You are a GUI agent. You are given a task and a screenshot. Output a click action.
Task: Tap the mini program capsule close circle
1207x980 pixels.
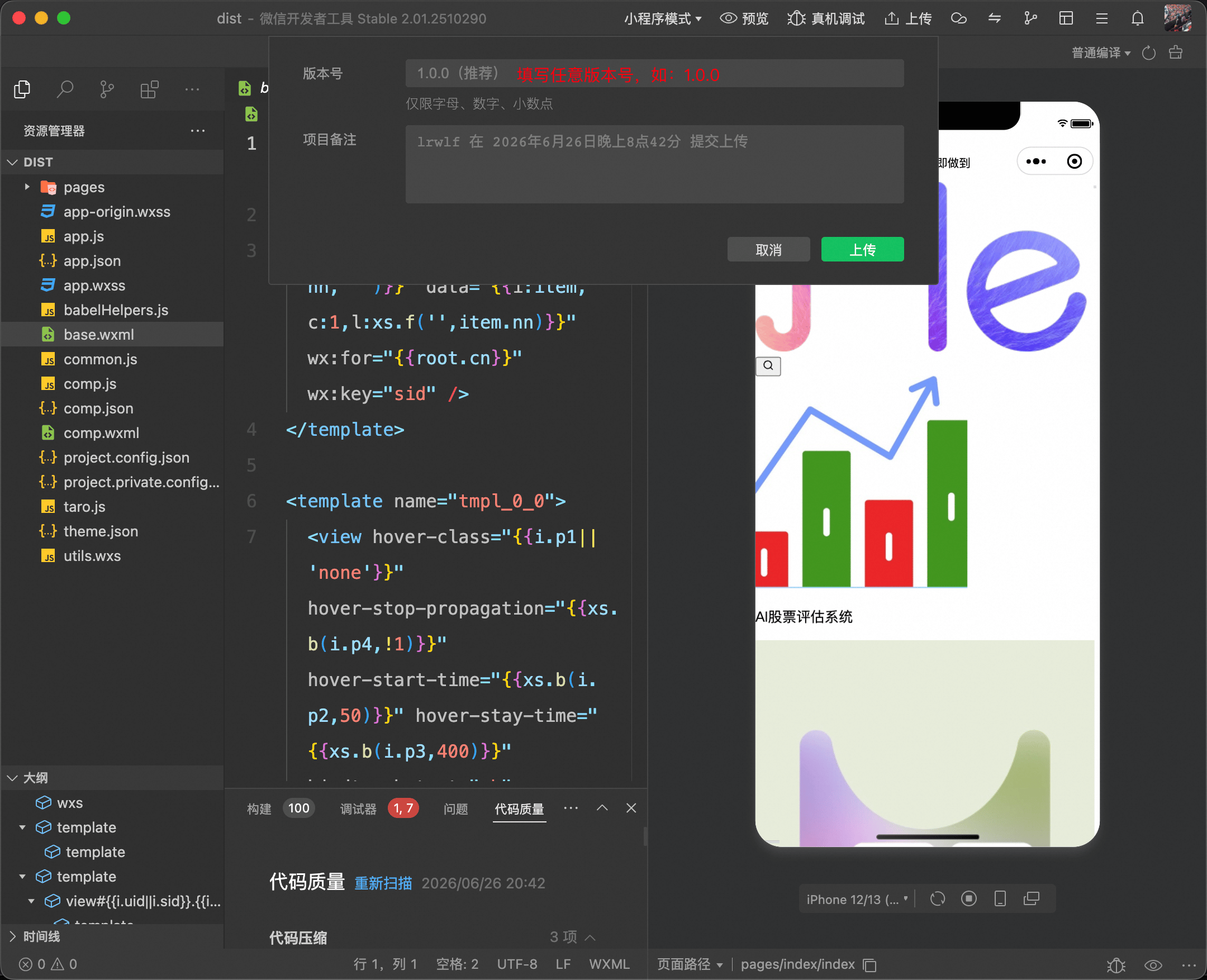(1075, 161)
